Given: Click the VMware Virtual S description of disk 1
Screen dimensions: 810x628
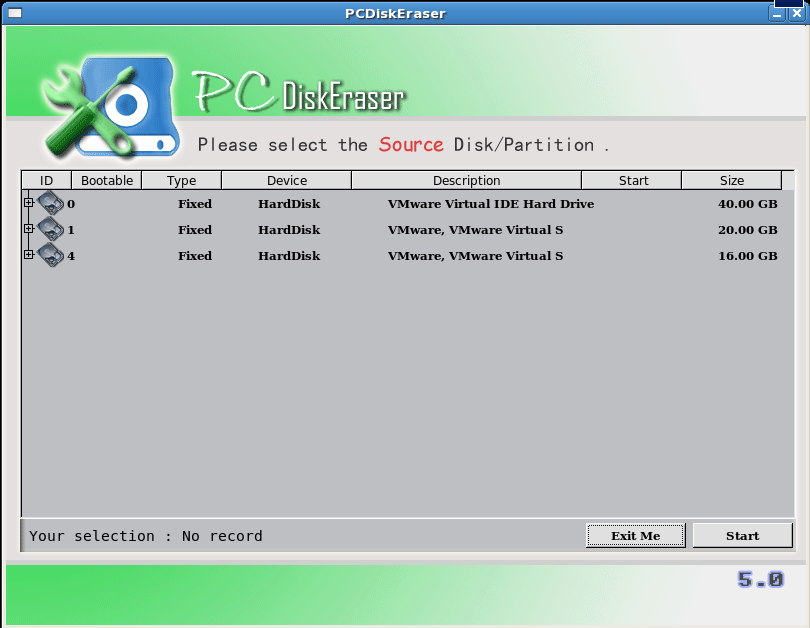Looking at the screenshot, I should [x=475, y=230].
